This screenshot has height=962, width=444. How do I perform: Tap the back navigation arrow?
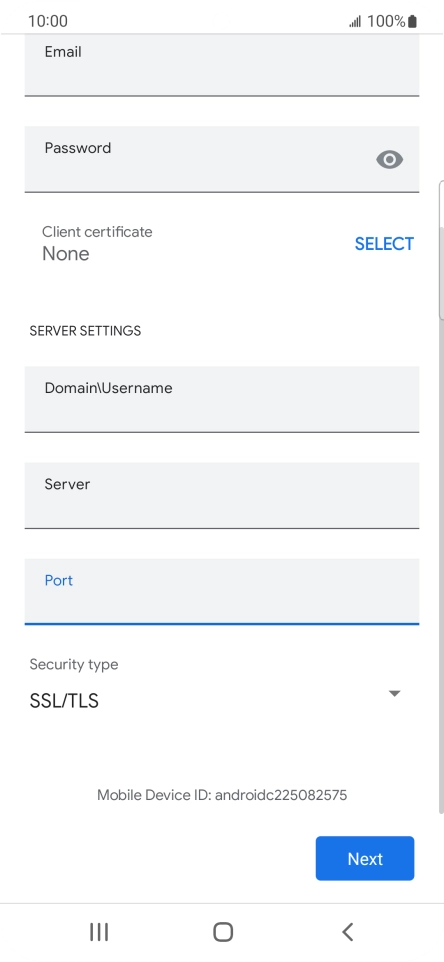(x=347, y=932)
